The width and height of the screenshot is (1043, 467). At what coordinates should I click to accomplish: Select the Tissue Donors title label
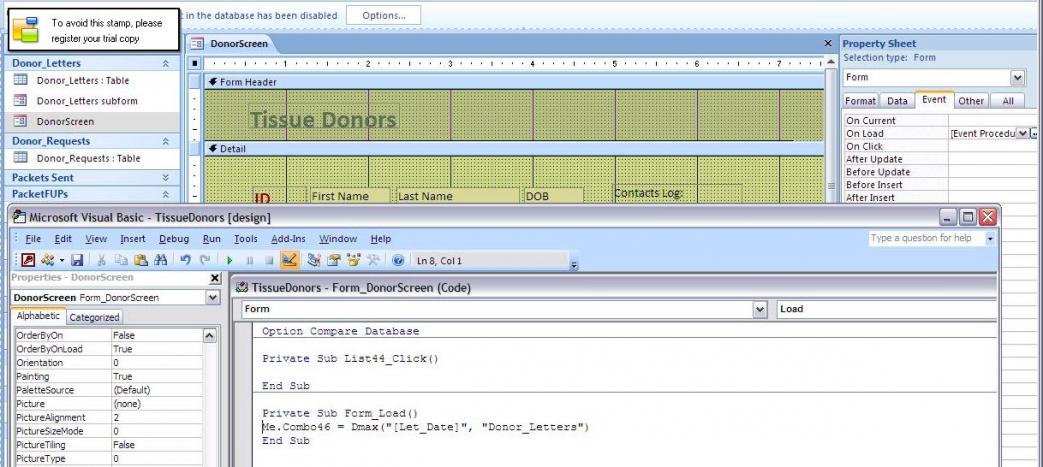(x=323, y=120)
